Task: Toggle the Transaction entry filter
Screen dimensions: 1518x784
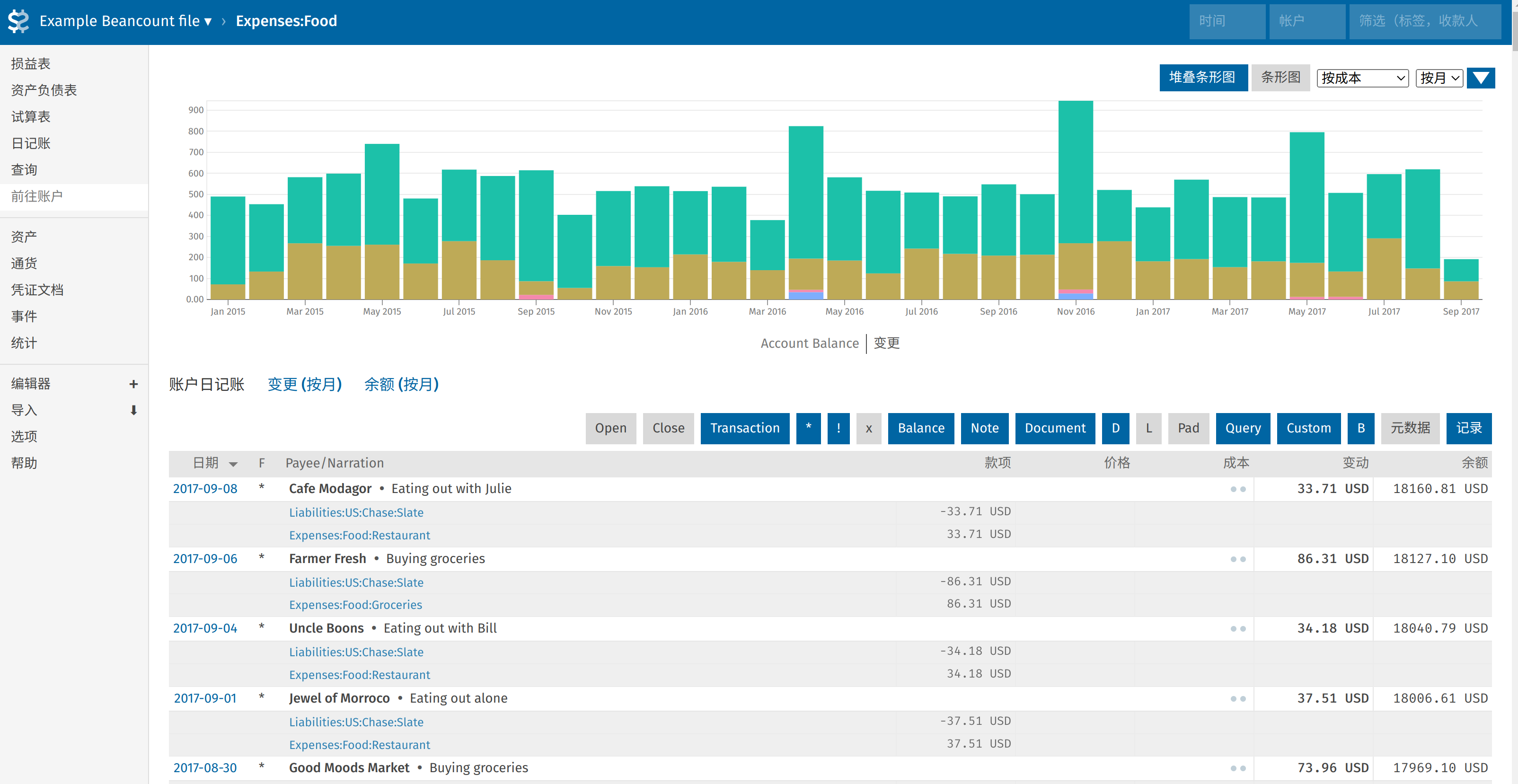Action: point(744,428)
